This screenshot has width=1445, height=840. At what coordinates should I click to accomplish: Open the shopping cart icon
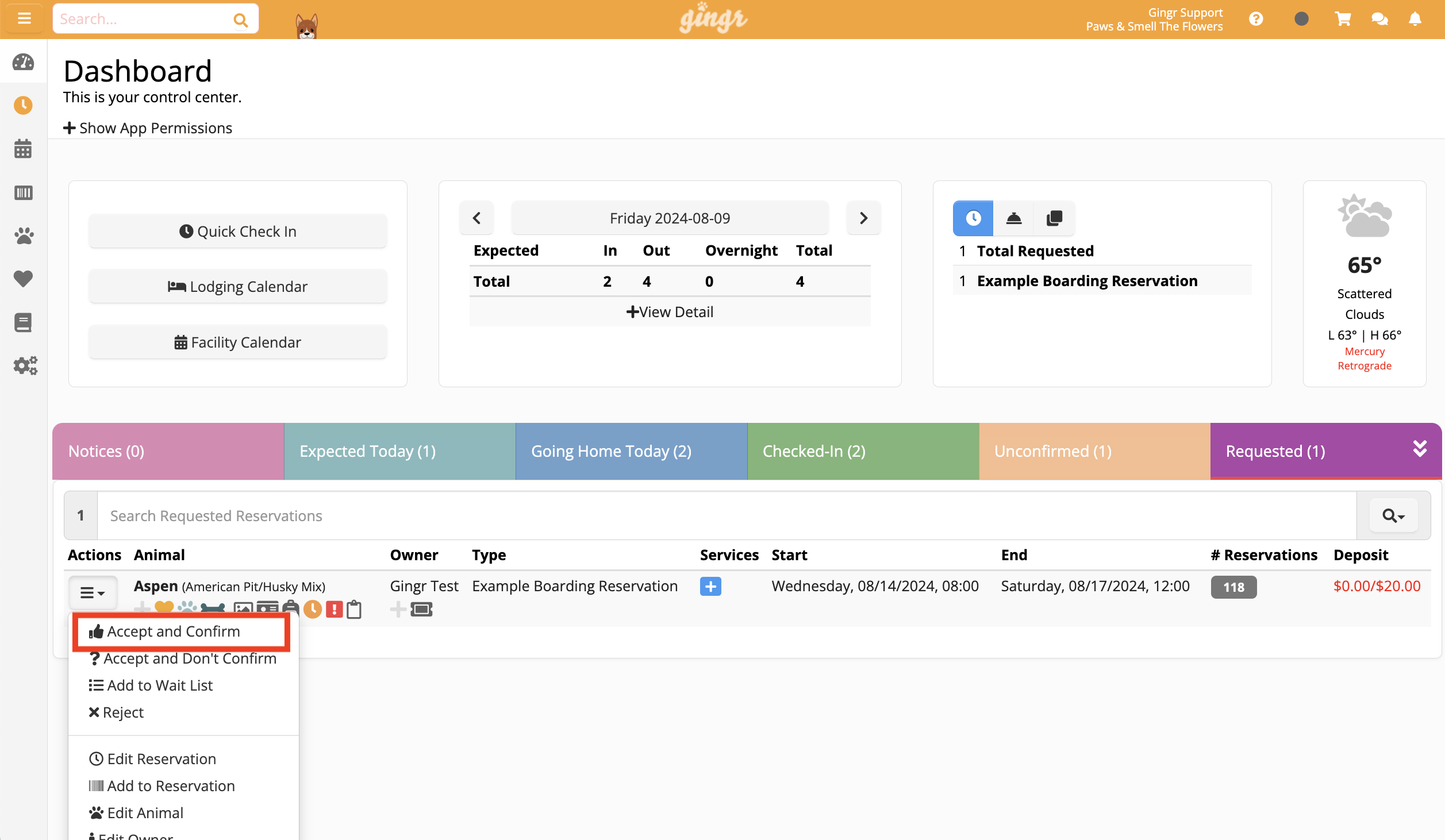click(x=1343, y=19)
